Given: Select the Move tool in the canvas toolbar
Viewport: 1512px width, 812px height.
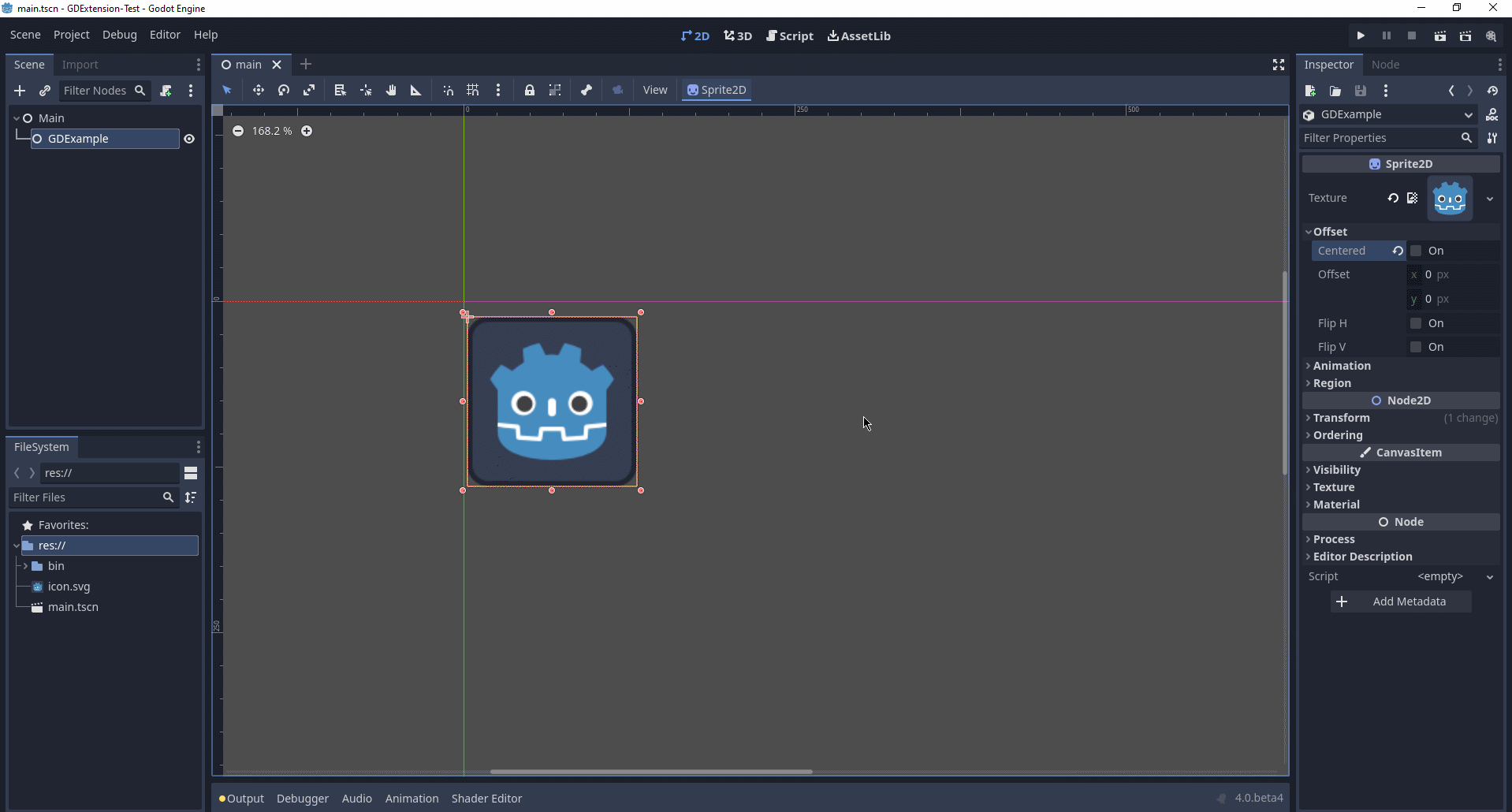Looking at the screenshot, I should coord(258,90).
